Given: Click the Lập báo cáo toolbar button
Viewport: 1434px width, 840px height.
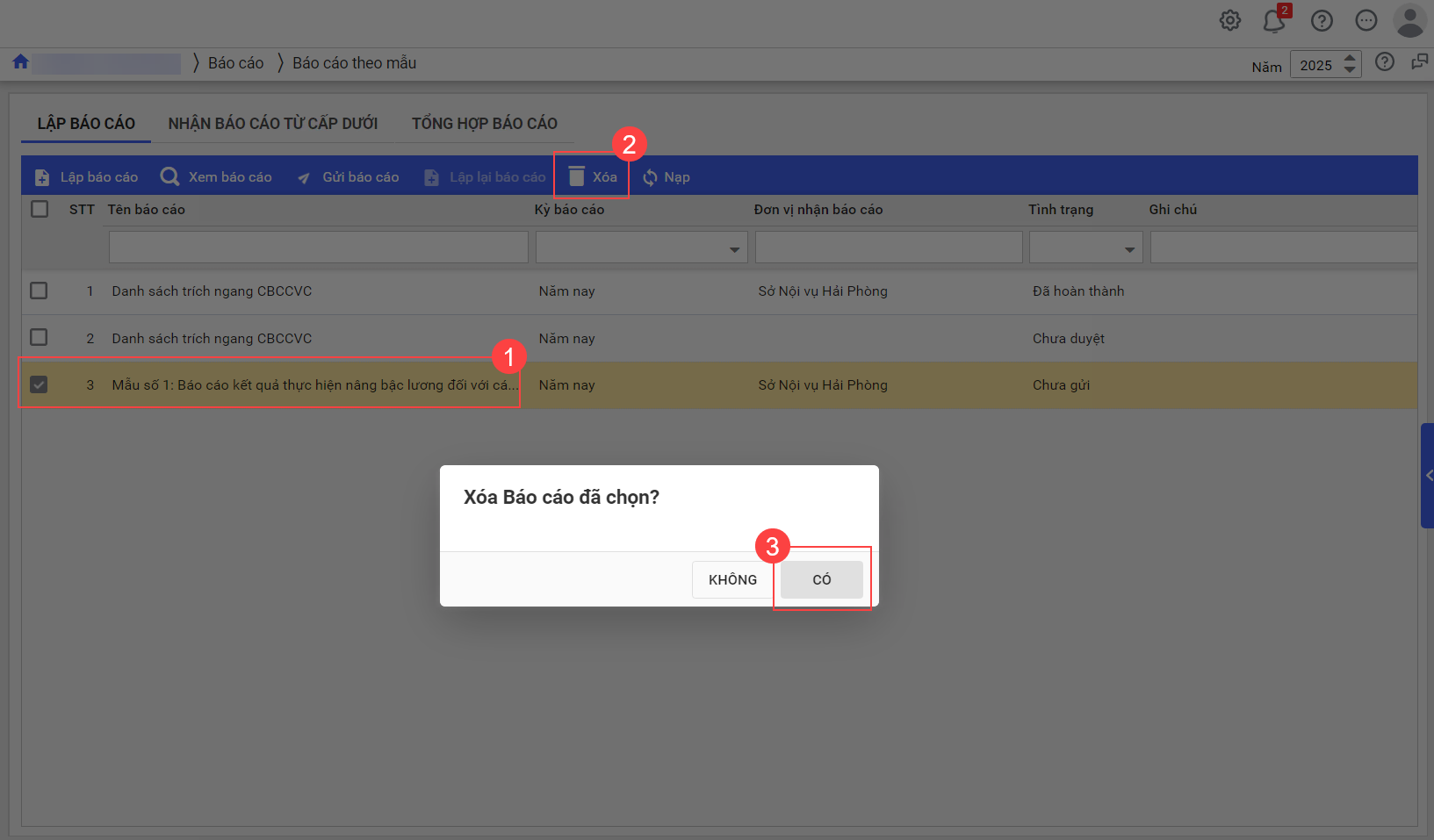Looking at the screenshot, I should (x=86, y=177).
